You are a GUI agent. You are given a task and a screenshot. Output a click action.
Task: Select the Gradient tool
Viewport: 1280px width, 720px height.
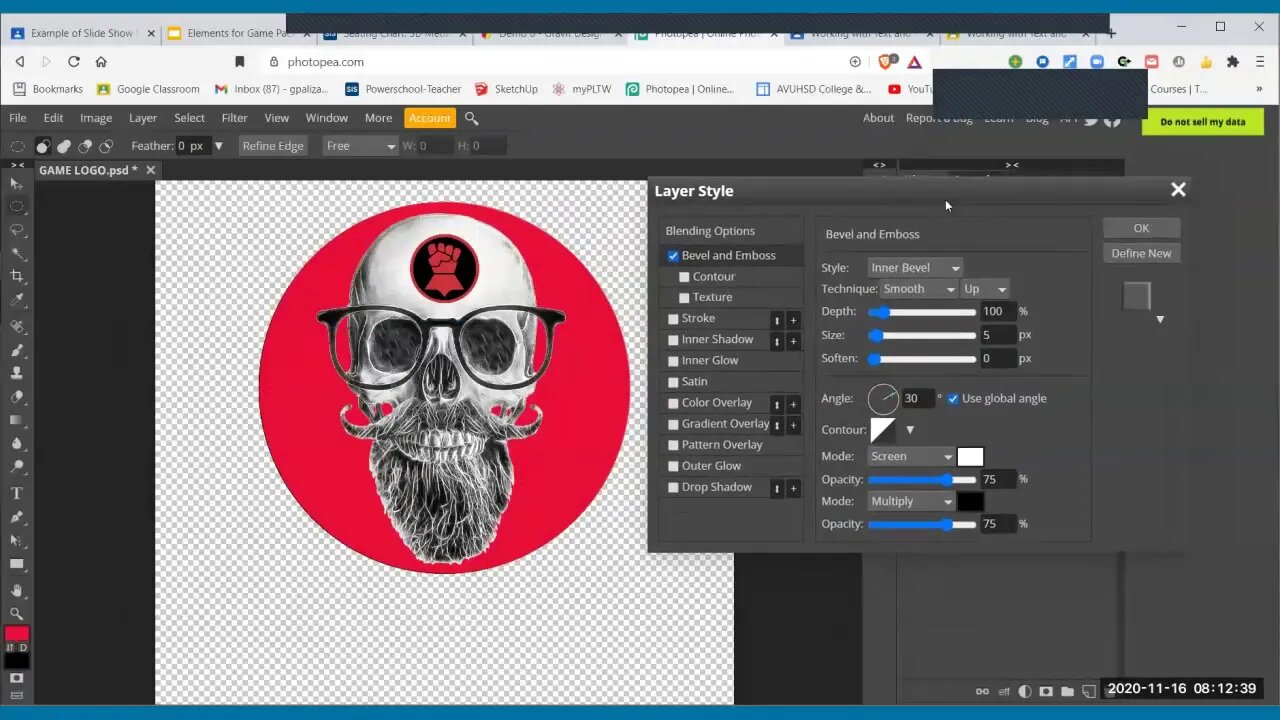click(x=16, y=420)
